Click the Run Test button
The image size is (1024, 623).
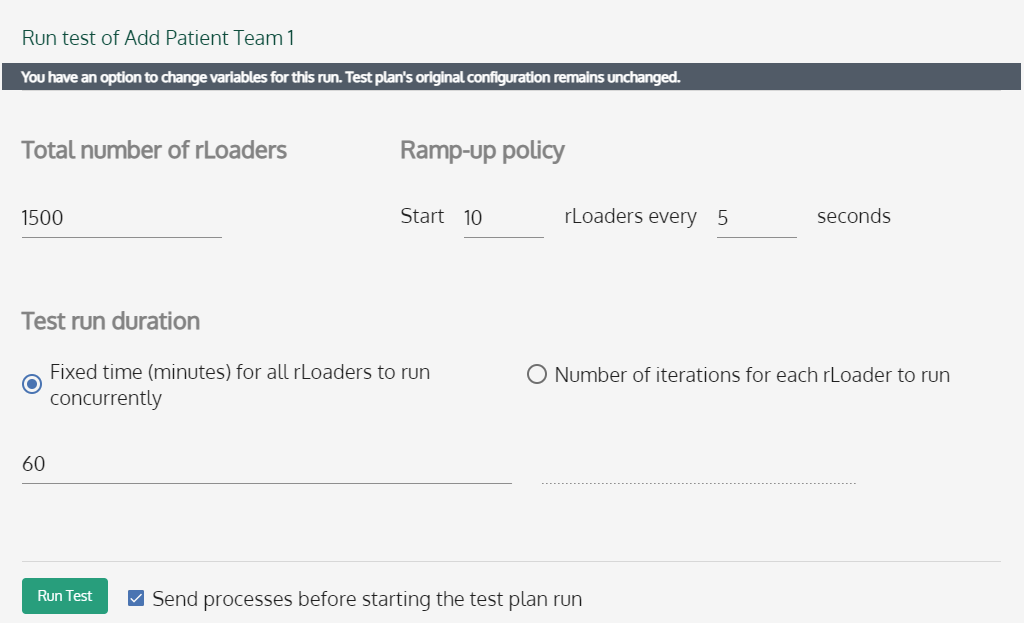[x=64, y=595]
